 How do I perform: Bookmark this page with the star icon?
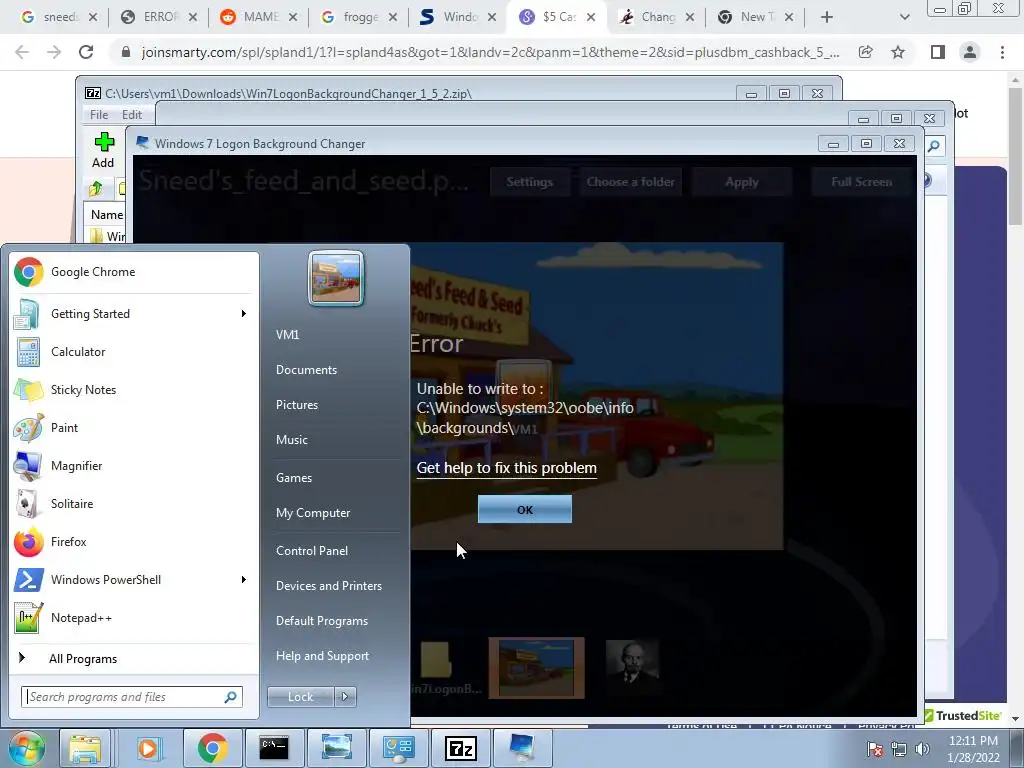tap(898, 52)
